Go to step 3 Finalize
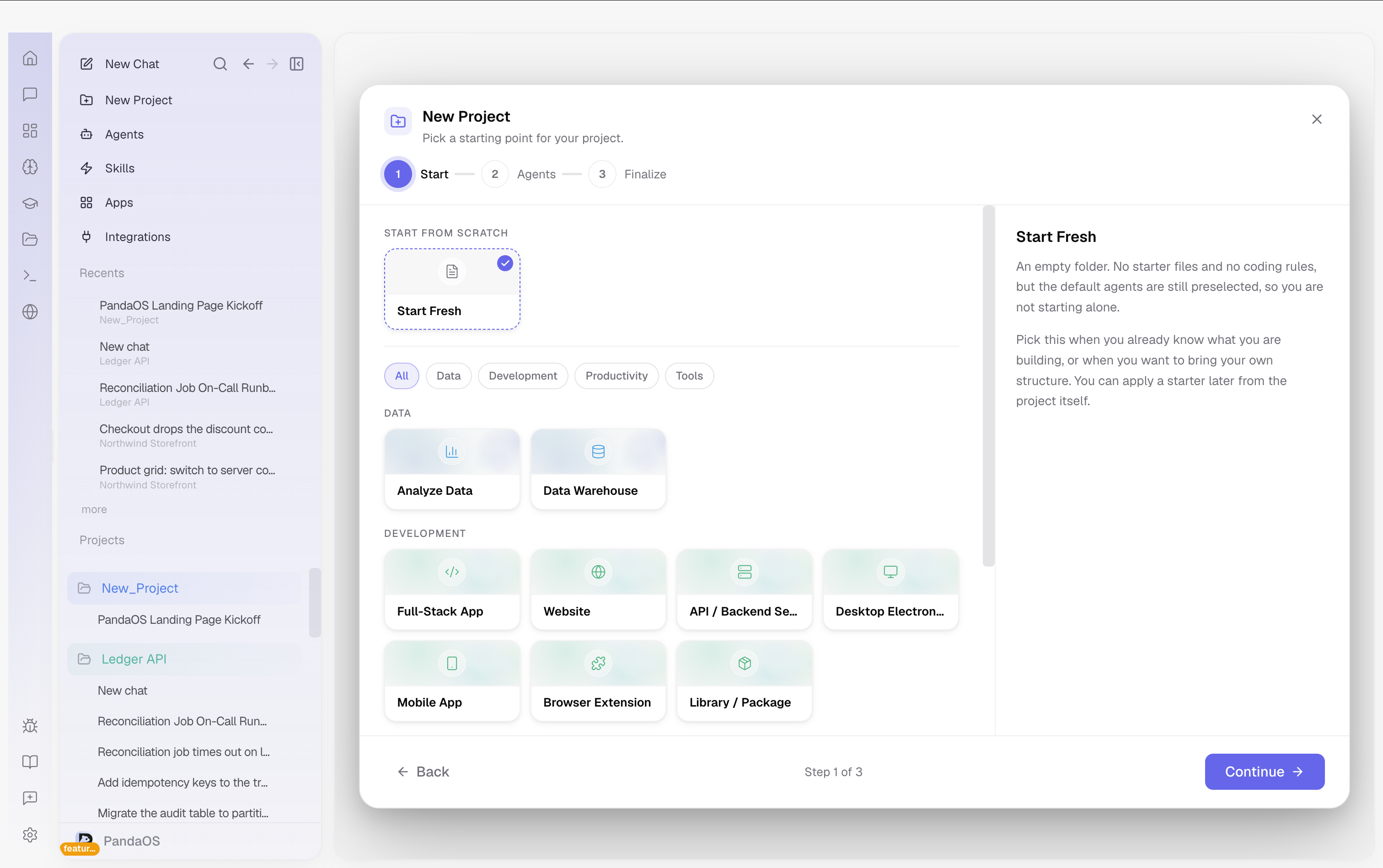This screenshot has height=868, width=1383. coord(627,174)
